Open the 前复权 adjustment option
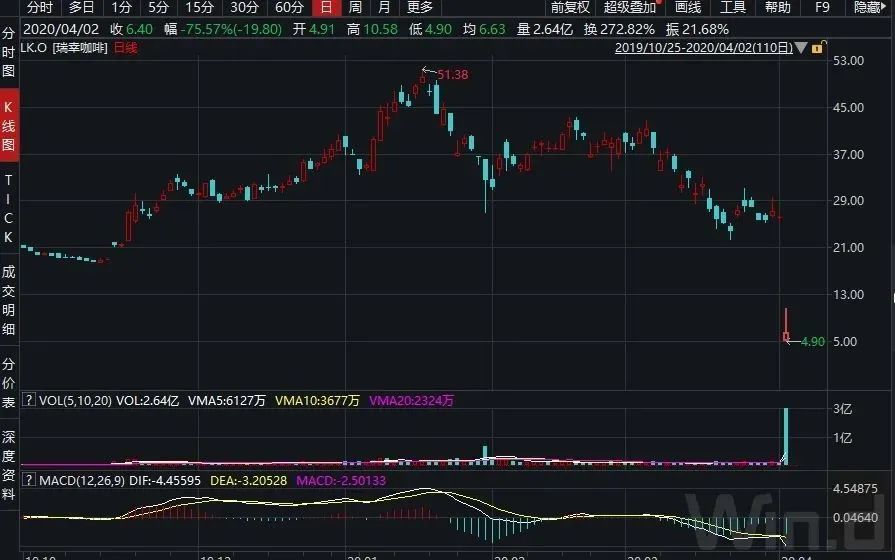Screen dimensions: 895x560 (x=570, y=7)
